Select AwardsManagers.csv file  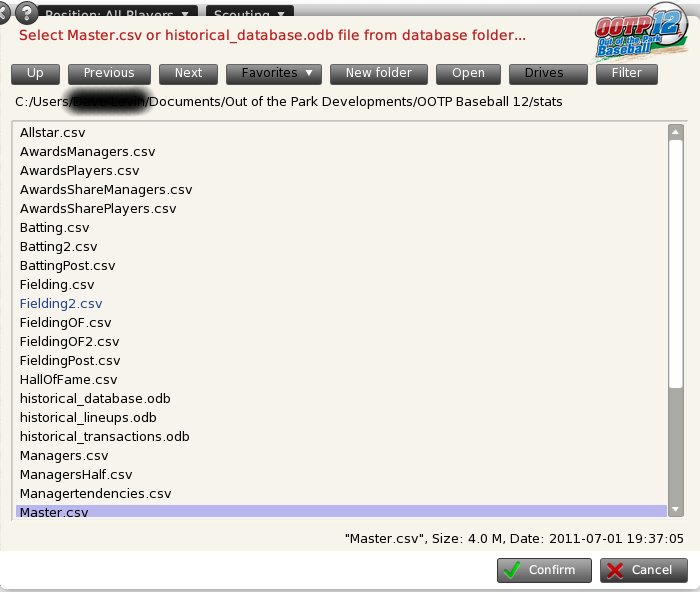click(x=341, y=152)
